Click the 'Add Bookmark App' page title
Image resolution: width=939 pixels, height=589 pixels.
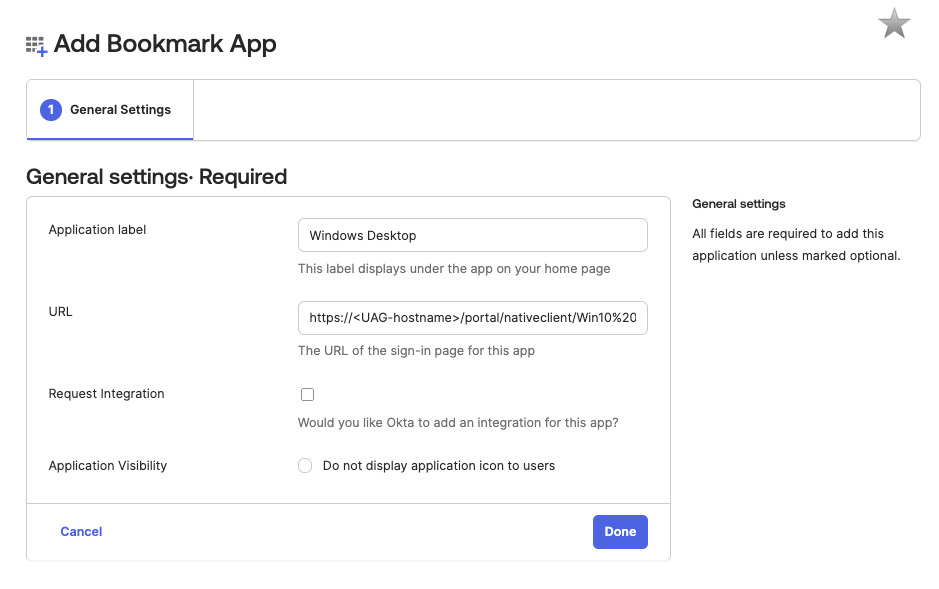click(165, 44)
